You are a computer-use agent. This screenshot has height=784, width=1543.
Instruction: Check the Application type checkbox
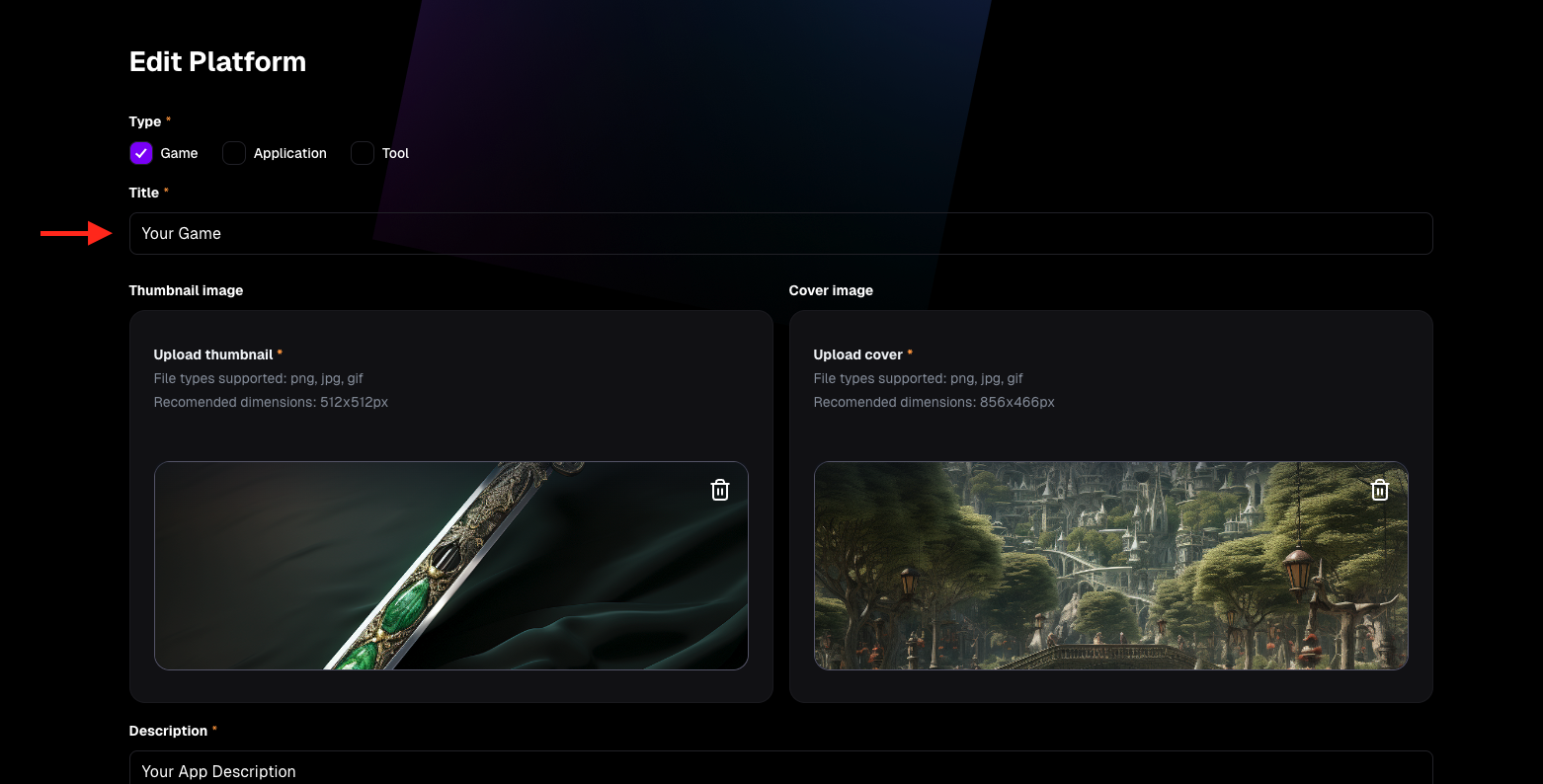[x=234, y=153]
